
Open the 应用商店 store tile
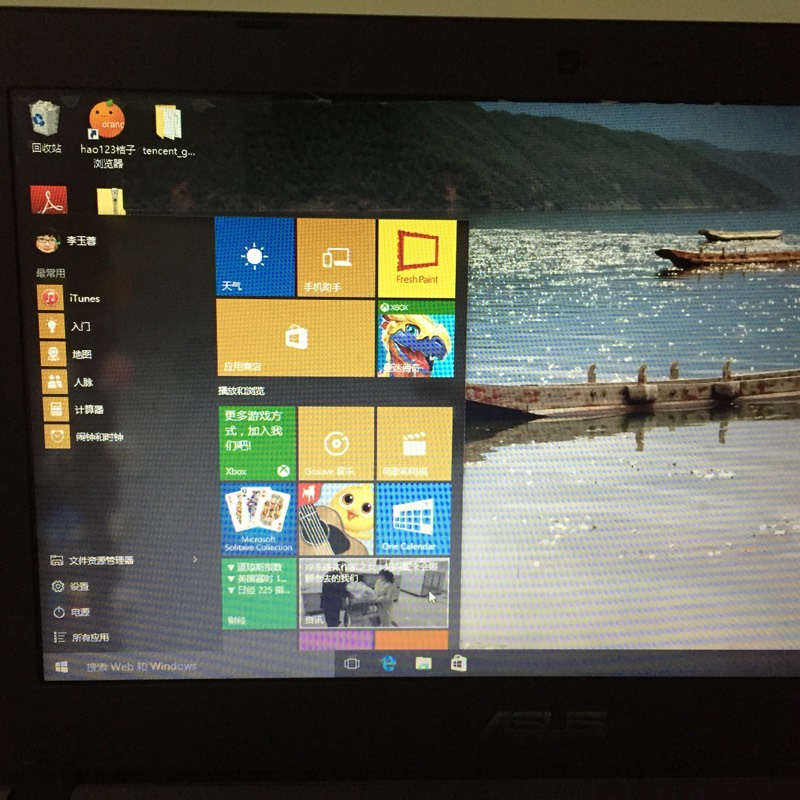pos(295,338)
